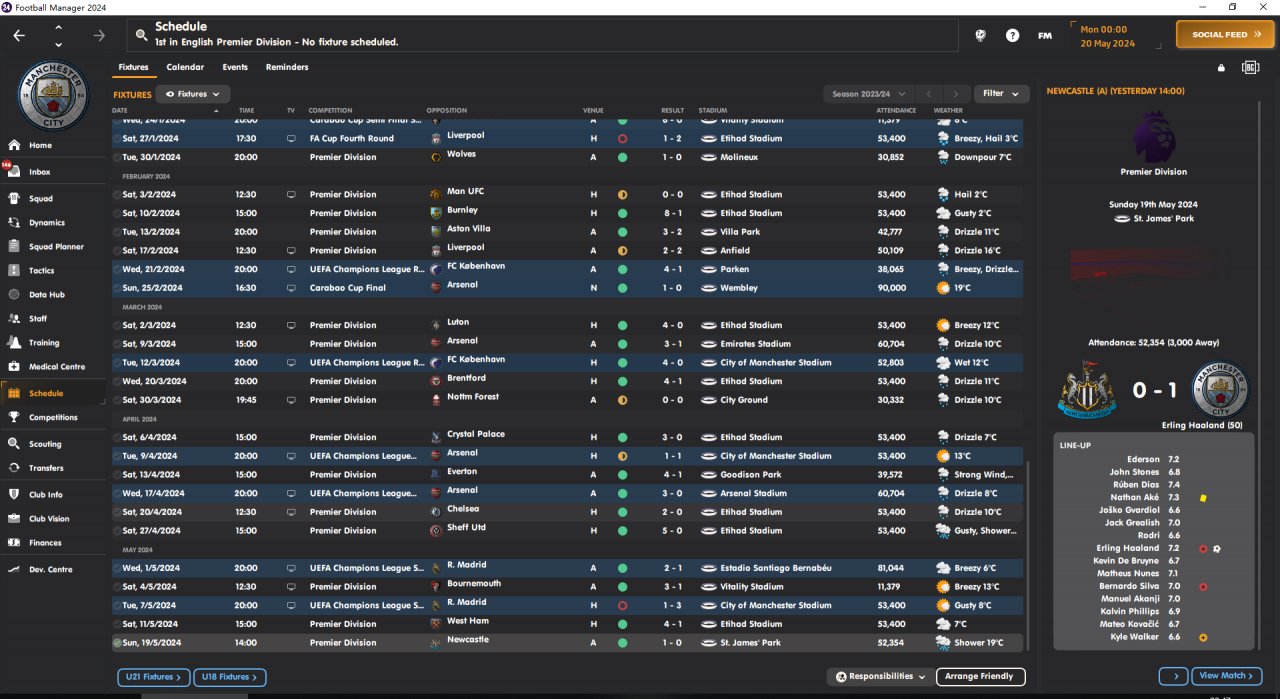Viewport: 1280px width, 699px height.
Task: Open the FM menu icon
Action: point(1045,35)
